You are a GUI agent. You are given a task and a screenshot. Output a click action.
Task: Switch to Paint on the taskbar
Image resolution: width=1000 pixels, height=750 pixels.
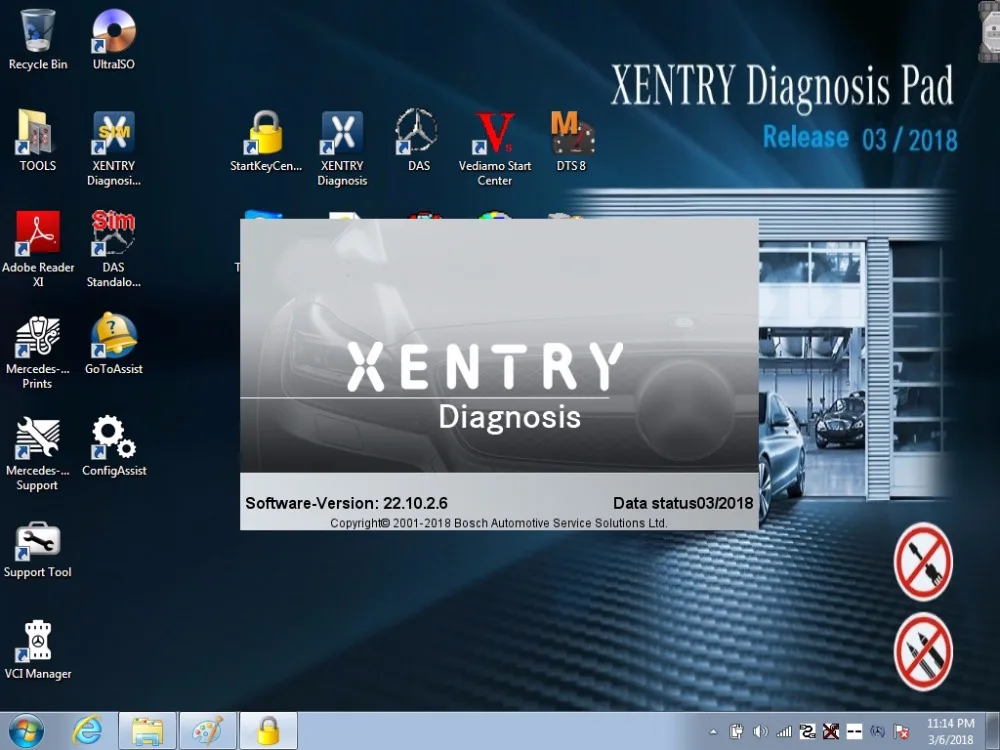(208, 731)
